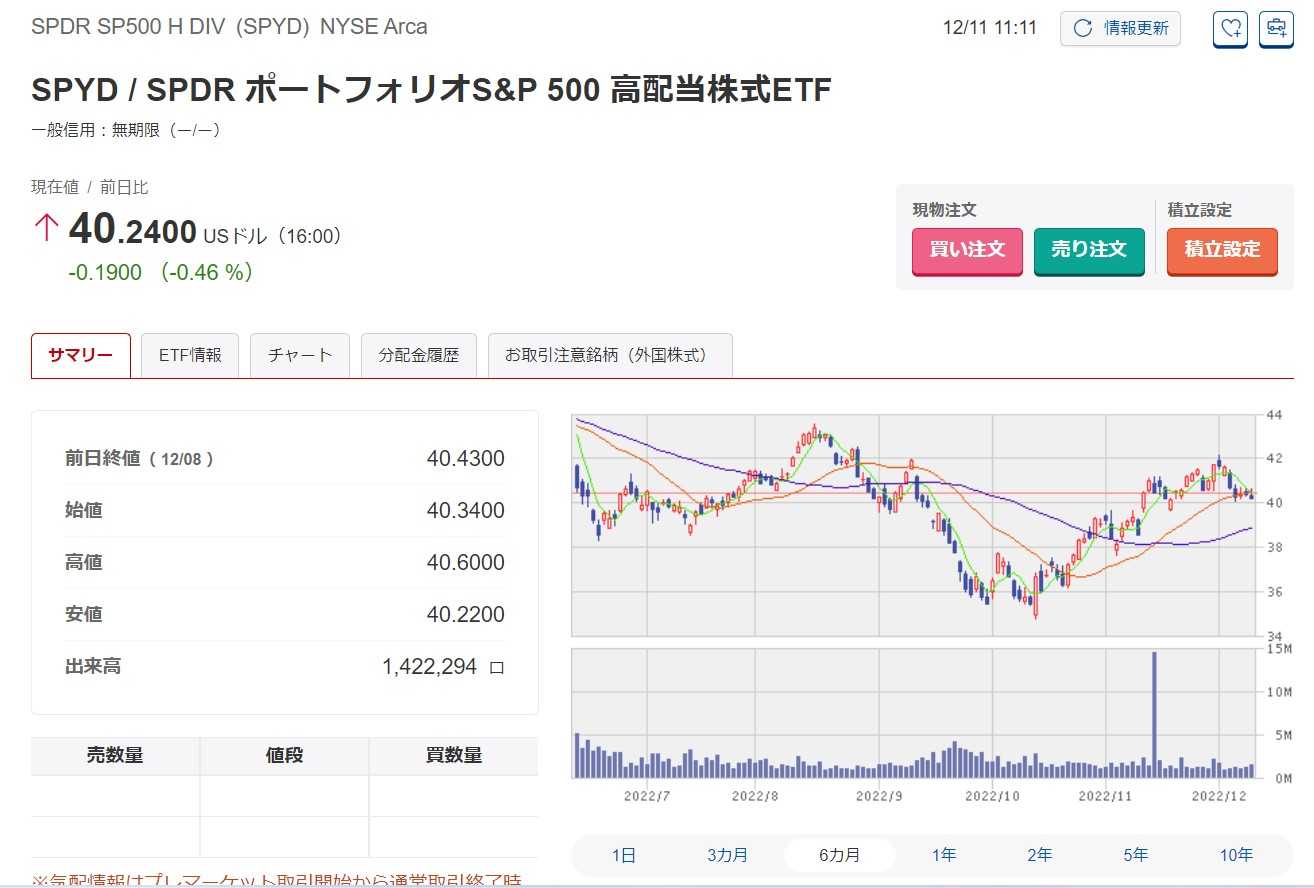This screenshot has height=888, width=1314.
Task: Click the 売数量 column header
Action: coord(115,756)
